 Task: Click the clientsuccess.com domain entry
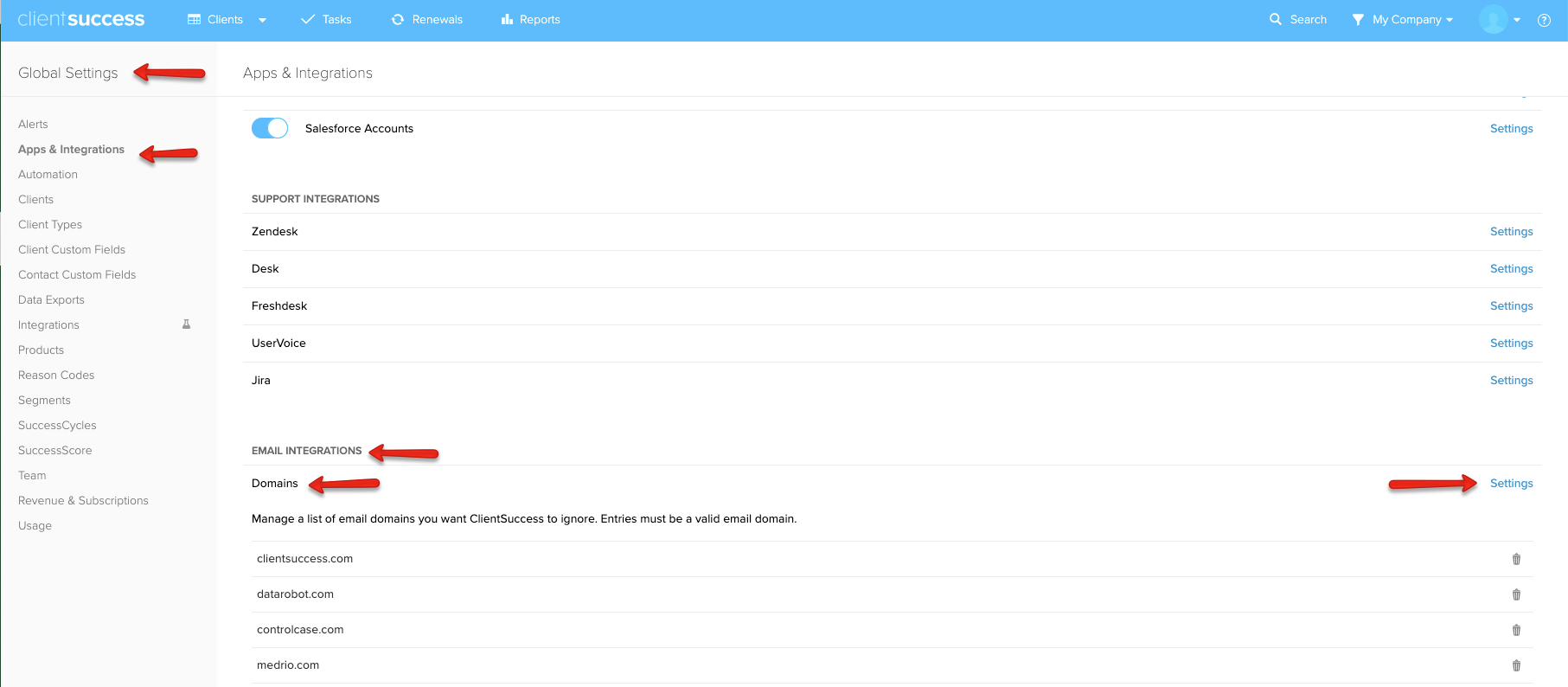click(x=304, y=558)
